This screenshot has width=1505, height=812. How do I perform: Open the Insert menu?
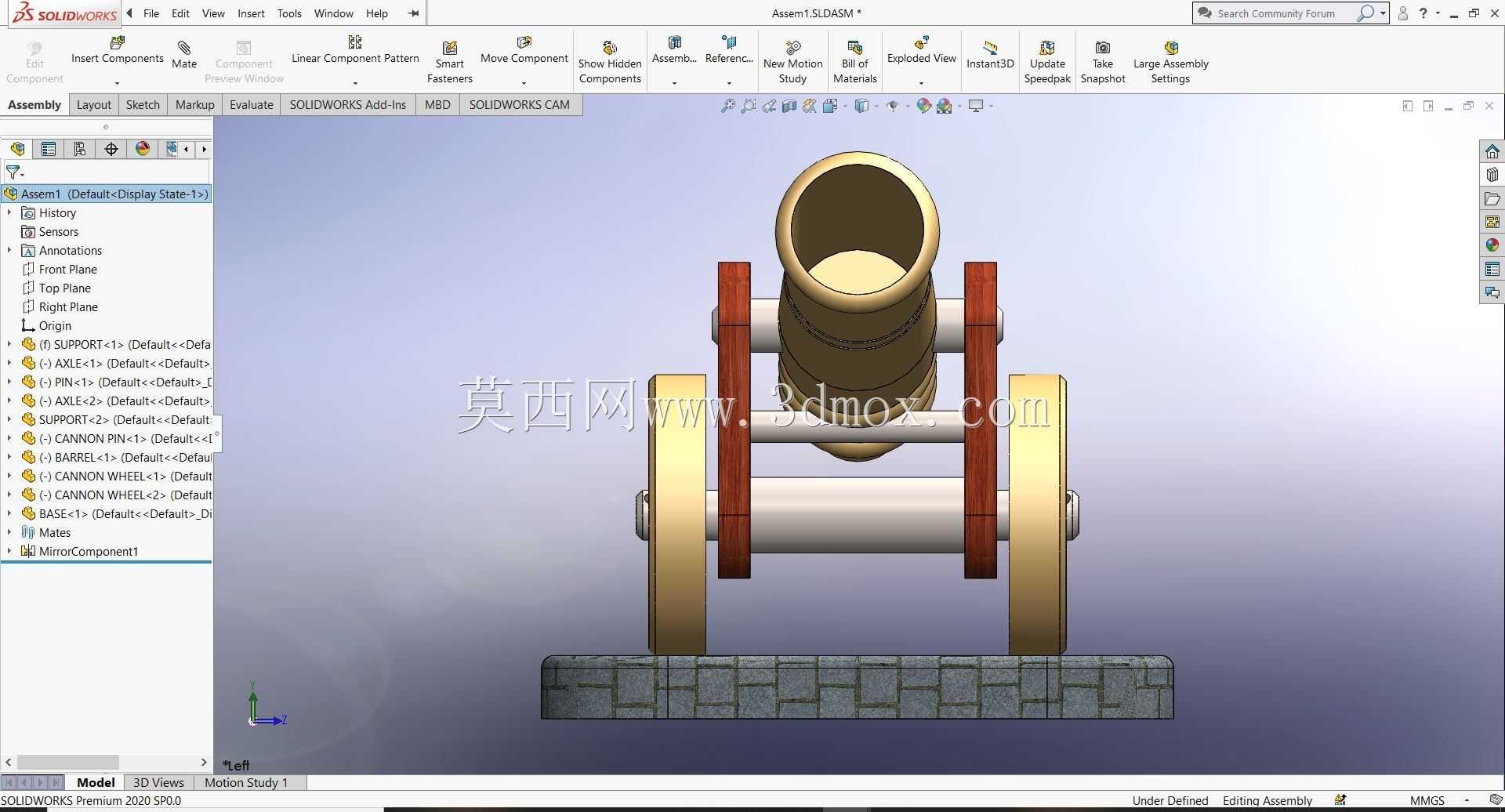click(251, 13)
